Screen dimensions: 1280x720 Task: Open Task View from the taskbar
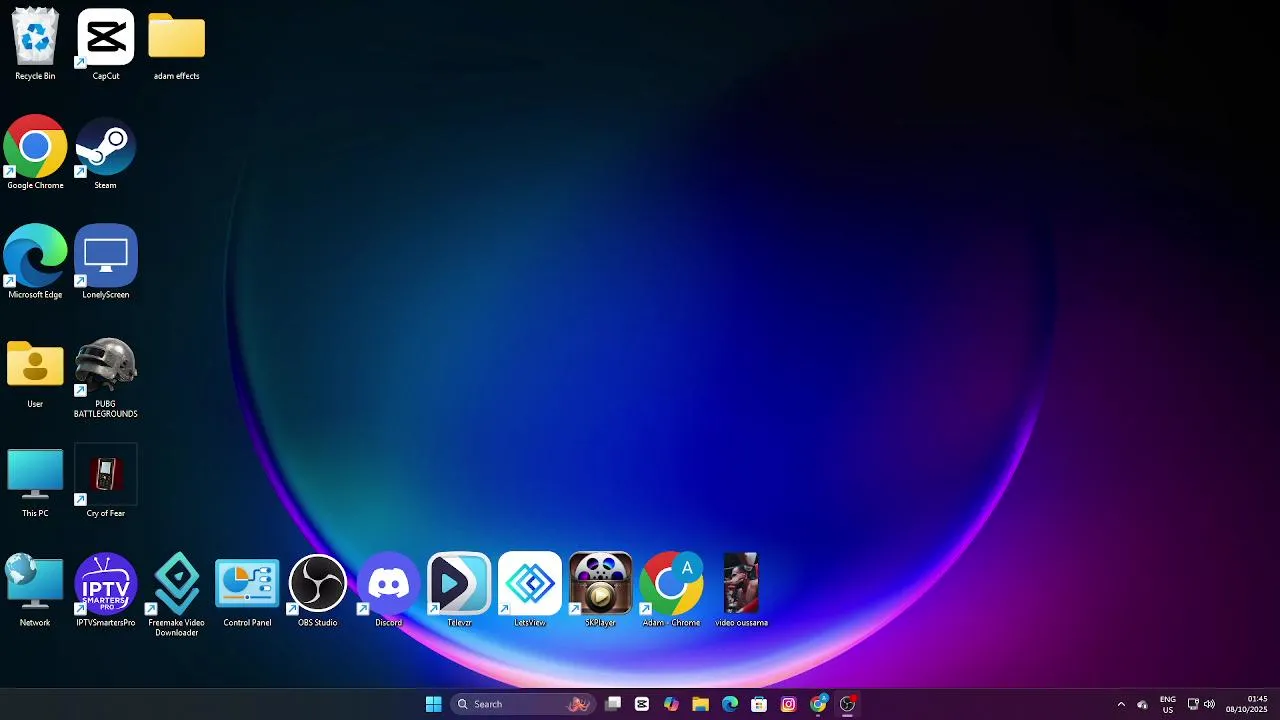(x=613, y=704)
